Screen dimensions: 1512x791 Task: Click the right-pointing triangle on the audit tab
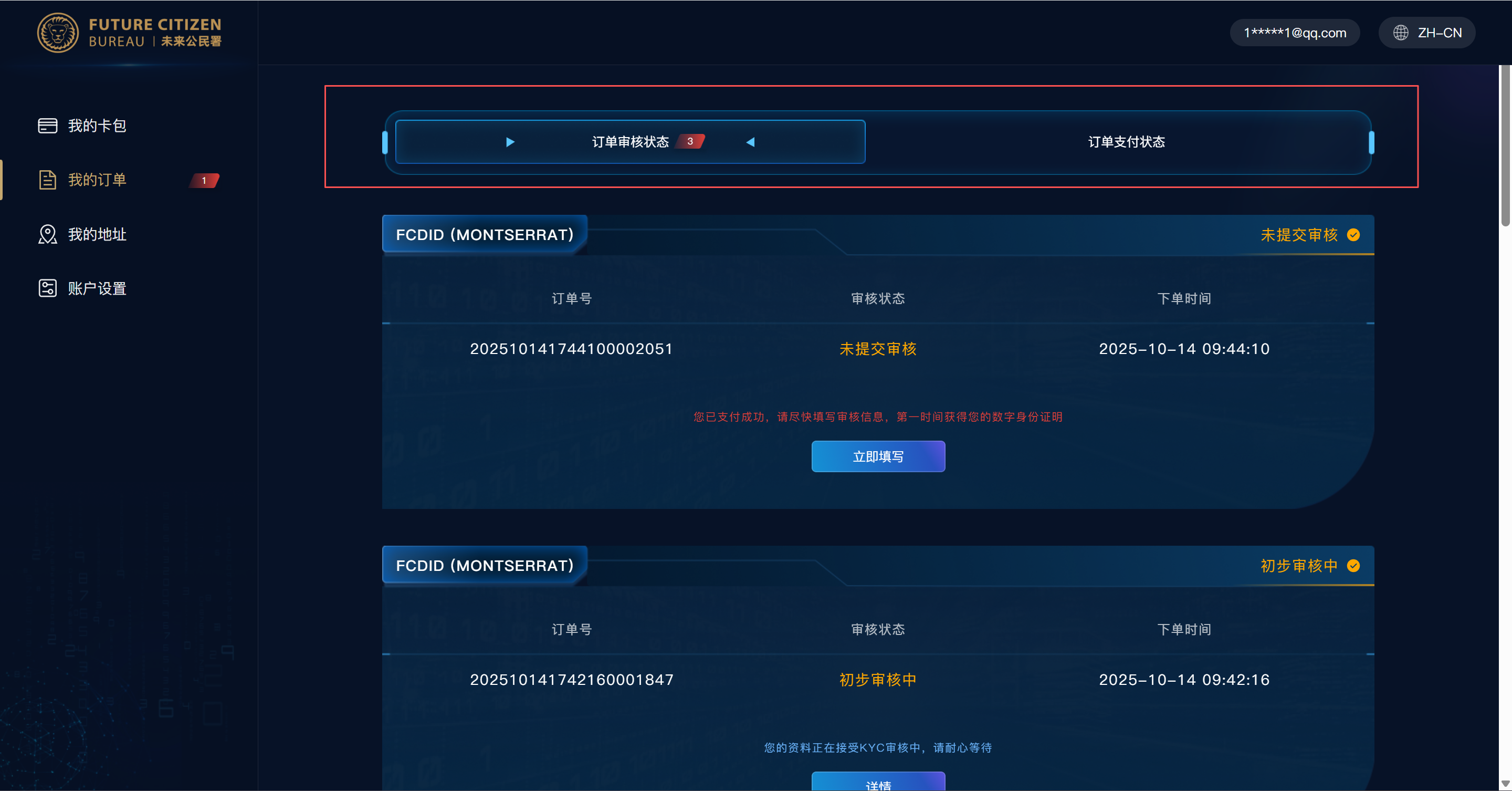(x=510, y=142)
